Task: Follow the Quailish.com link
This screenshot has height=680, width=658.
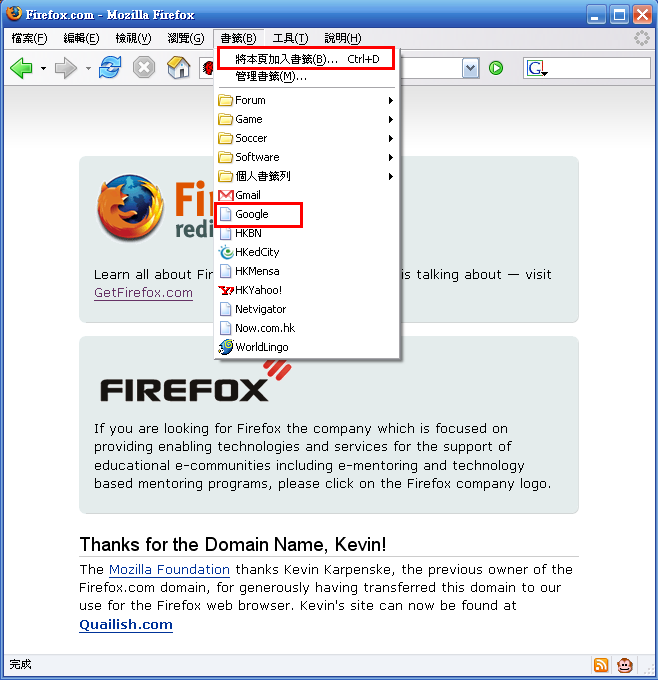Action: [x=126, y=624]
